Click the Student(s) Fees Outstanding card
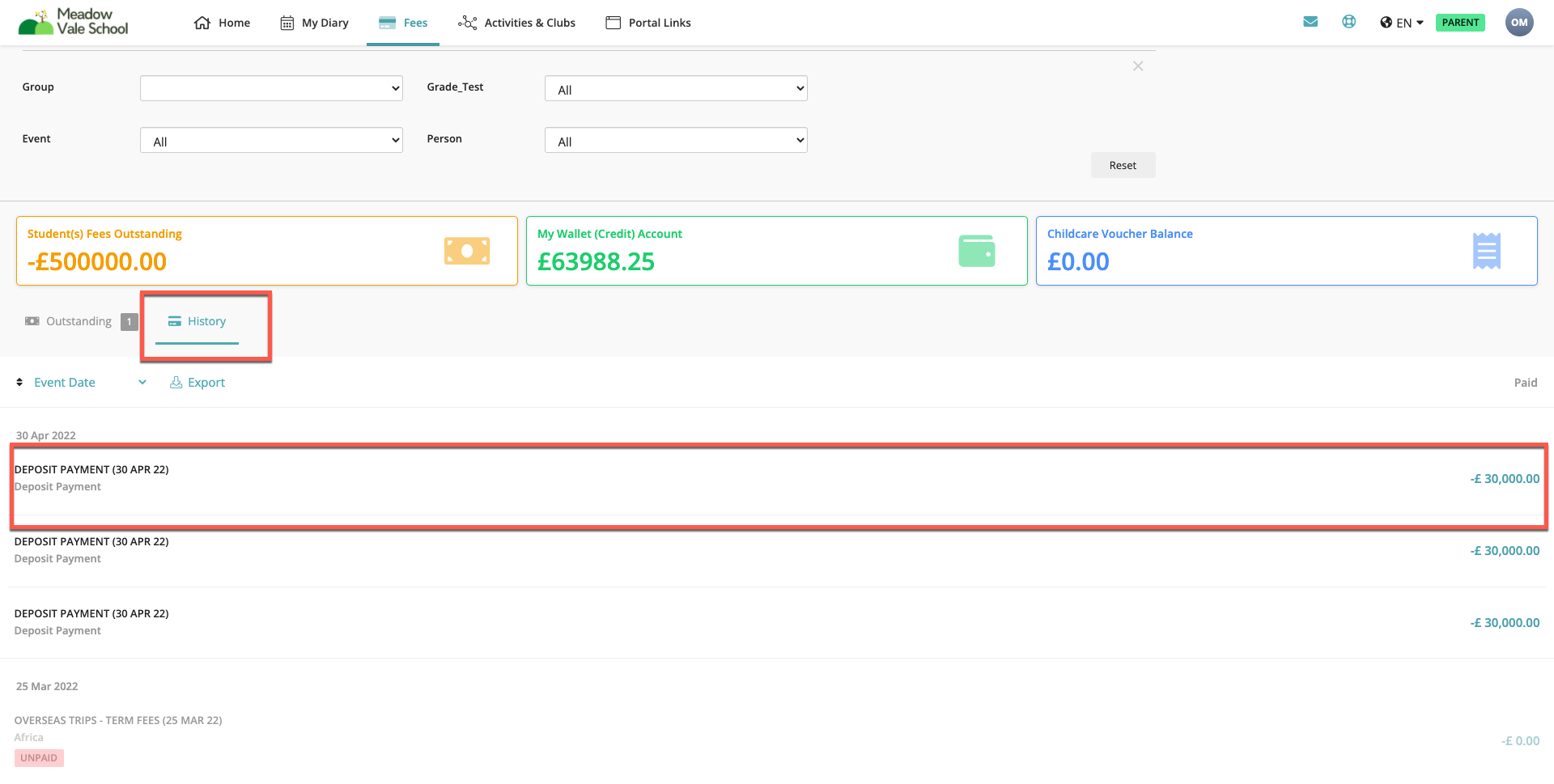Viewport: 1554px width, 784px height. pyautogui.click(x=267, y=251)
